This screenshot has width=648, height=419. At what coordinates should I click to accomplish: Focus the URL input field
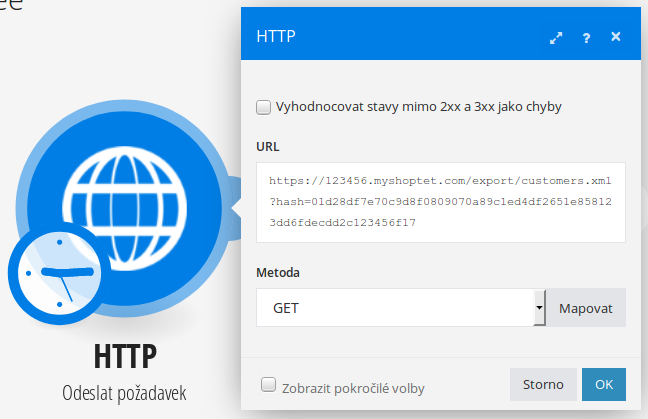coord(441,202)
